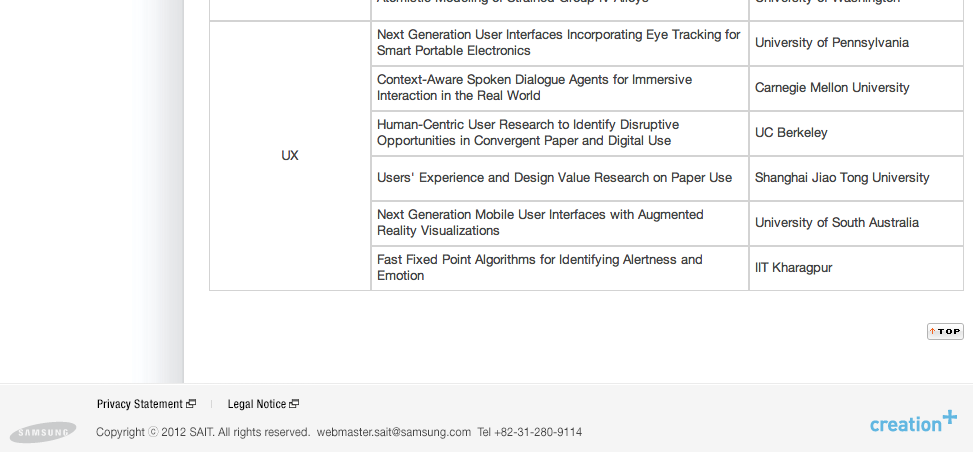Open the Legal Notice link
This screenshot has width=973, height=452.
pyautogui.click(x=256, y=404)
